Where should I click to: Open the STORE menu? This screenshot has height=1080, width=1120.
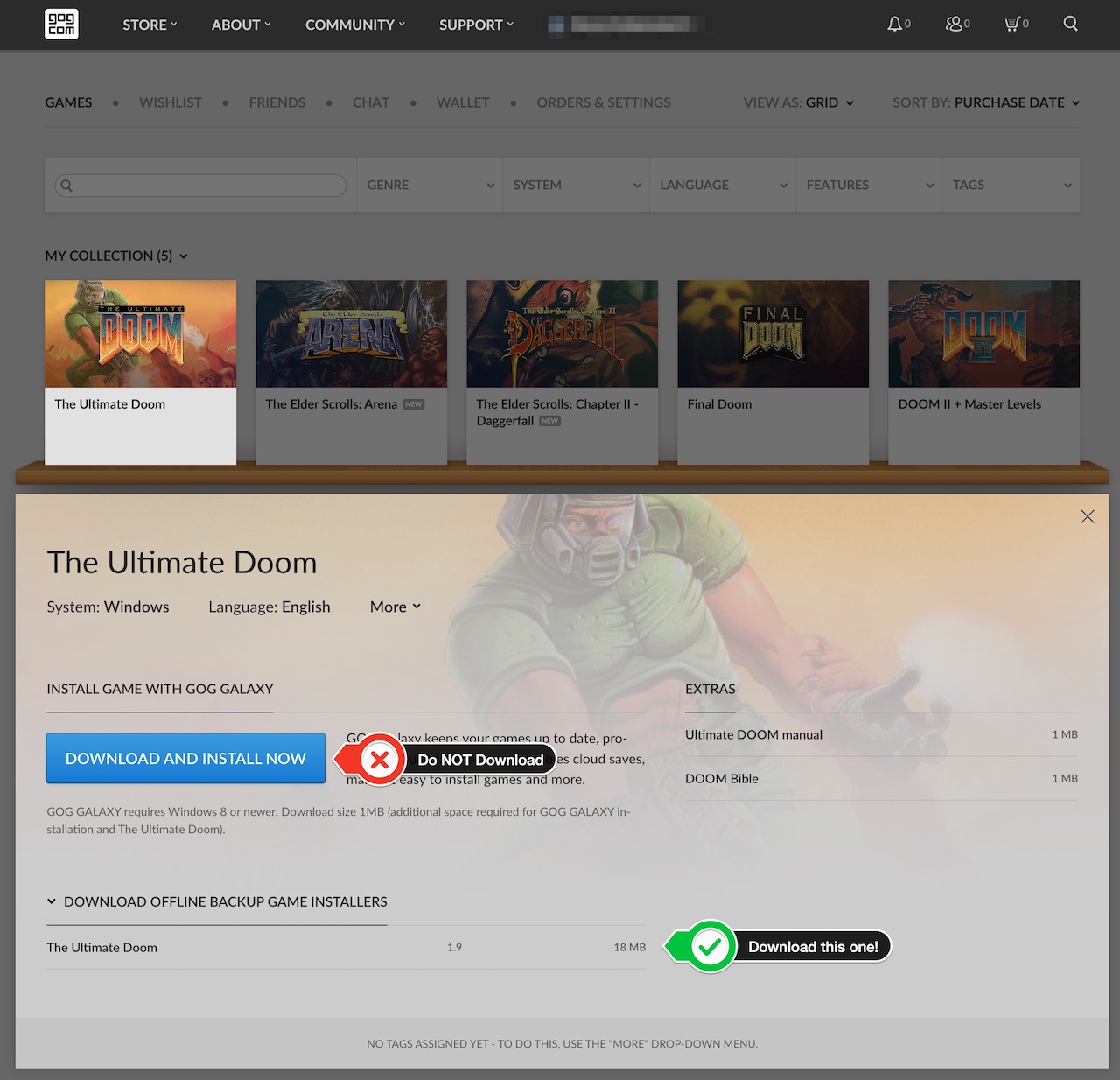pos(150,25)
